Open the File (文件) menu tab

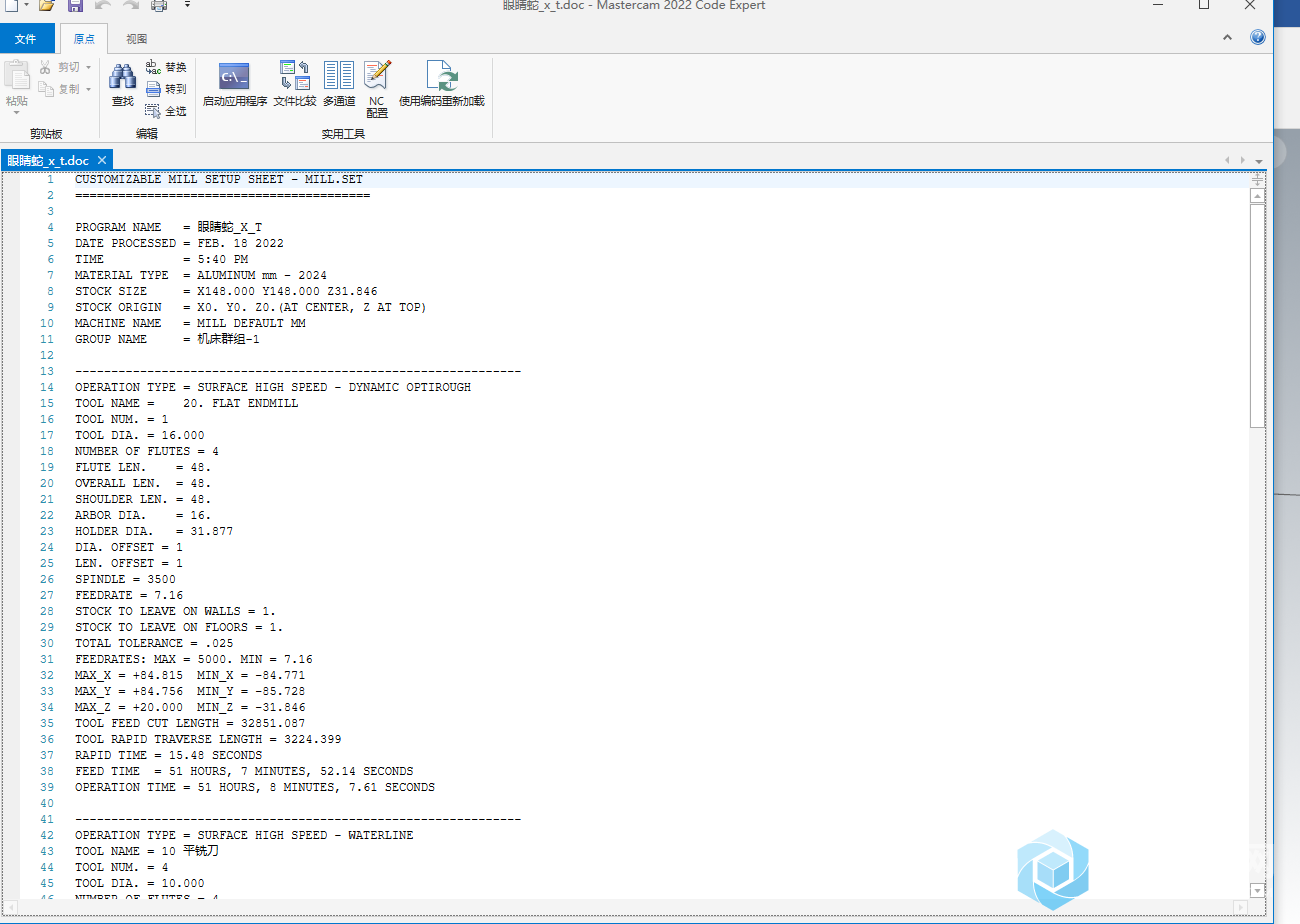pyautogui.click(x=26, y=39)
